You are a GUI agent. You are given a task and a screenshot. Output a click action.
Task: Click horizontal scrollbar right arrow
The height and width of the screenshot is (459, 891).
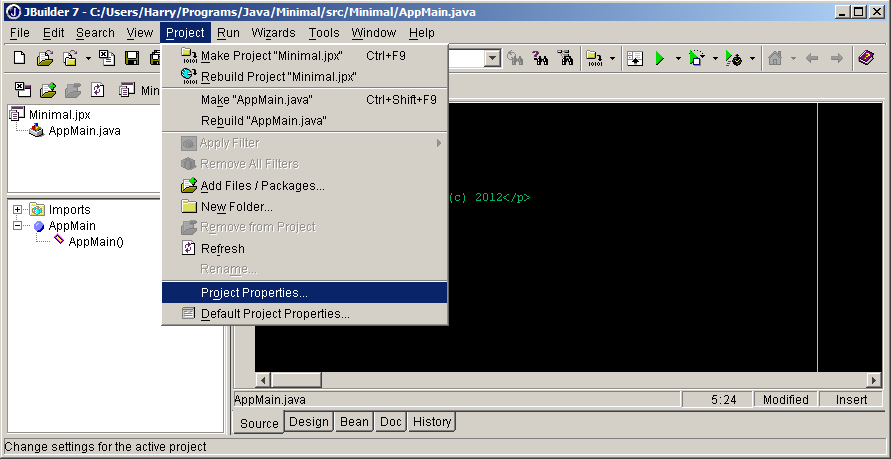click(x=874, y=380)
